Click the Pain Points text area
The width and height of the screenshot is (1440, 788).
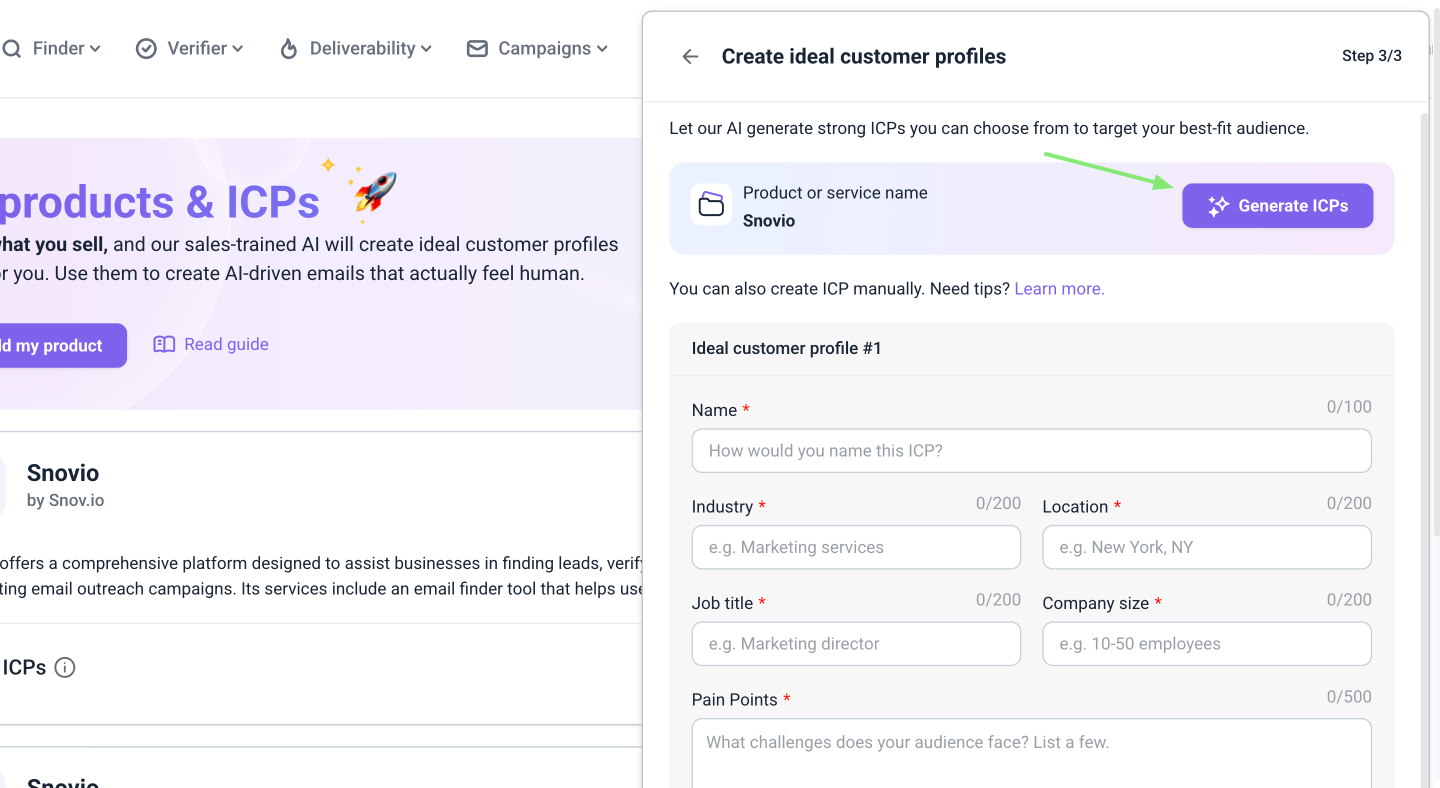click(1031, 753)
